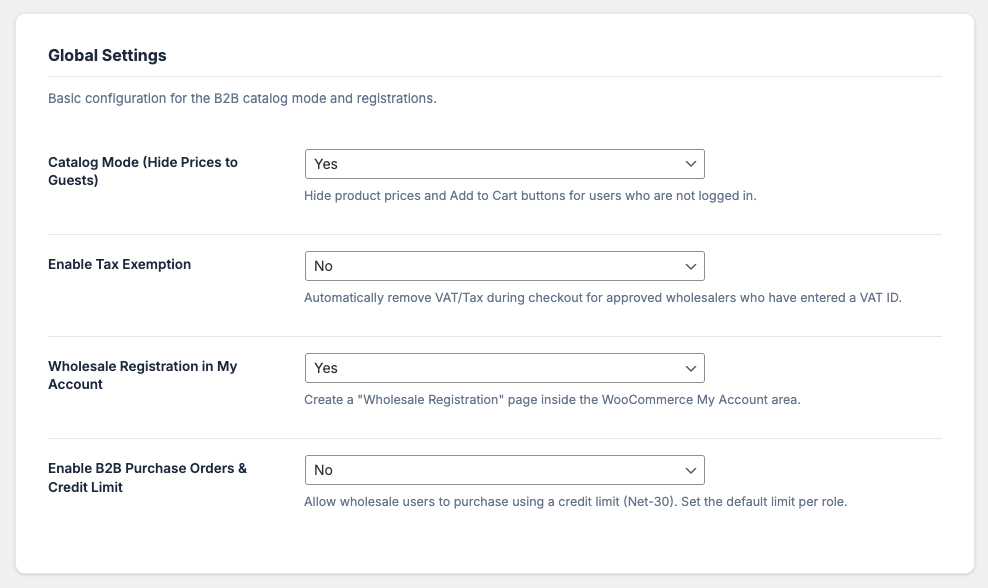Click the Enable Tax Exemption label
The height and width of the screenshot is (588, 988).
[119, 265]
